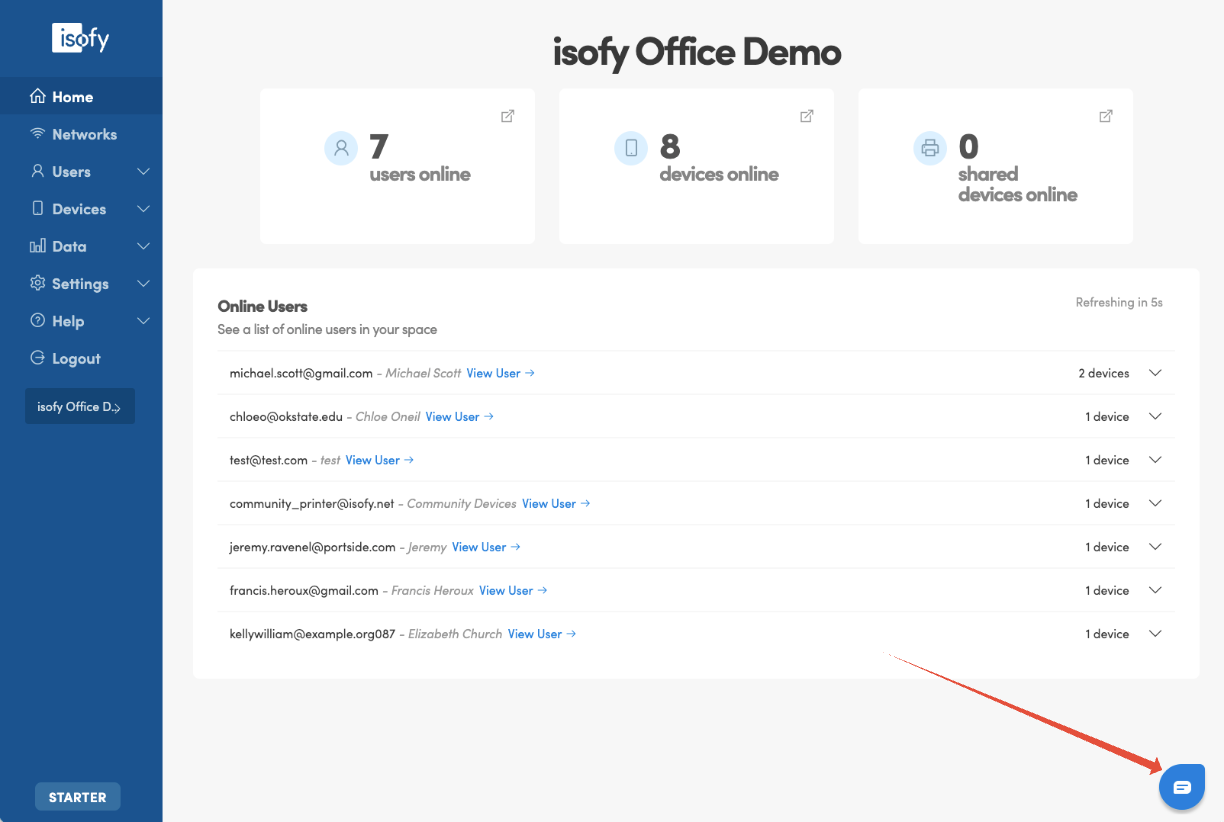Click the STARTER plan button
1224x822 pixels.
point(78,797)
